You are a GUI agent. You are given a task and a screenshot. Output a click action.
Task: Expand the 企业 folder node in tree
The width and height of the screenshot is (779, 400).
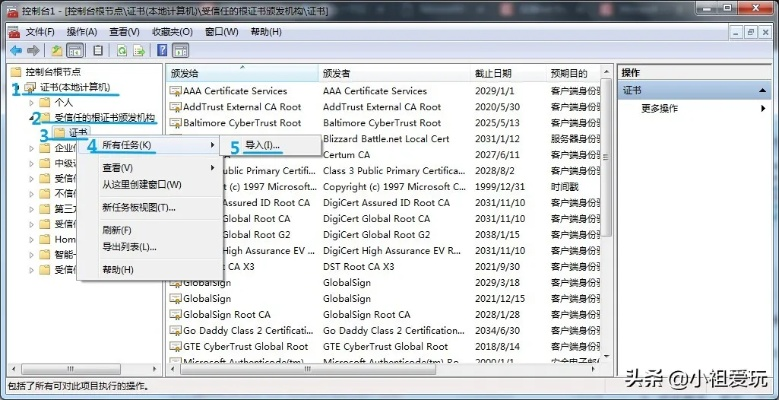coord(31,148)
